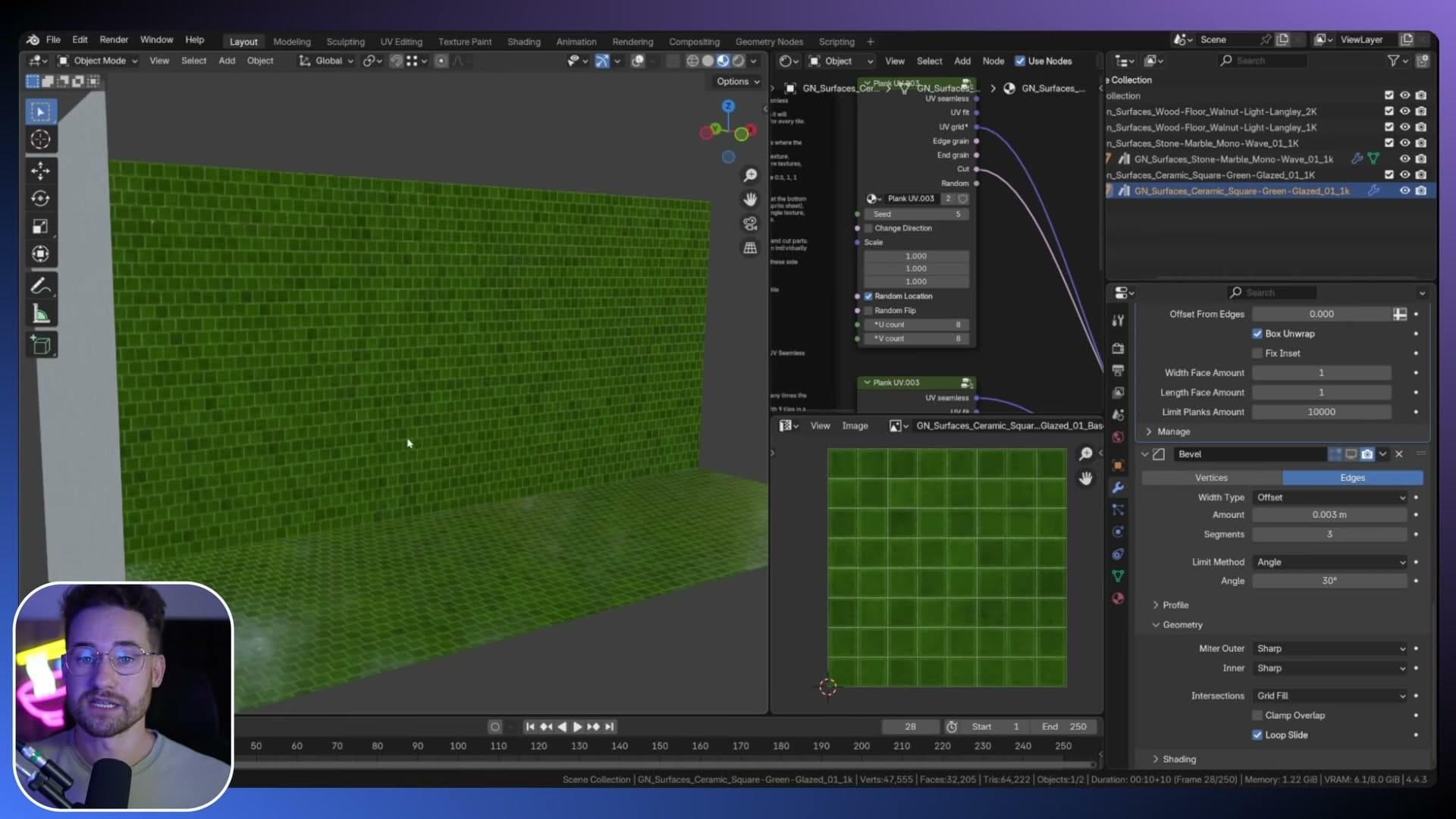Switch to the Shading workspace tab
This screenshot has width=1456, height=819.
click(x=524, y=42)
